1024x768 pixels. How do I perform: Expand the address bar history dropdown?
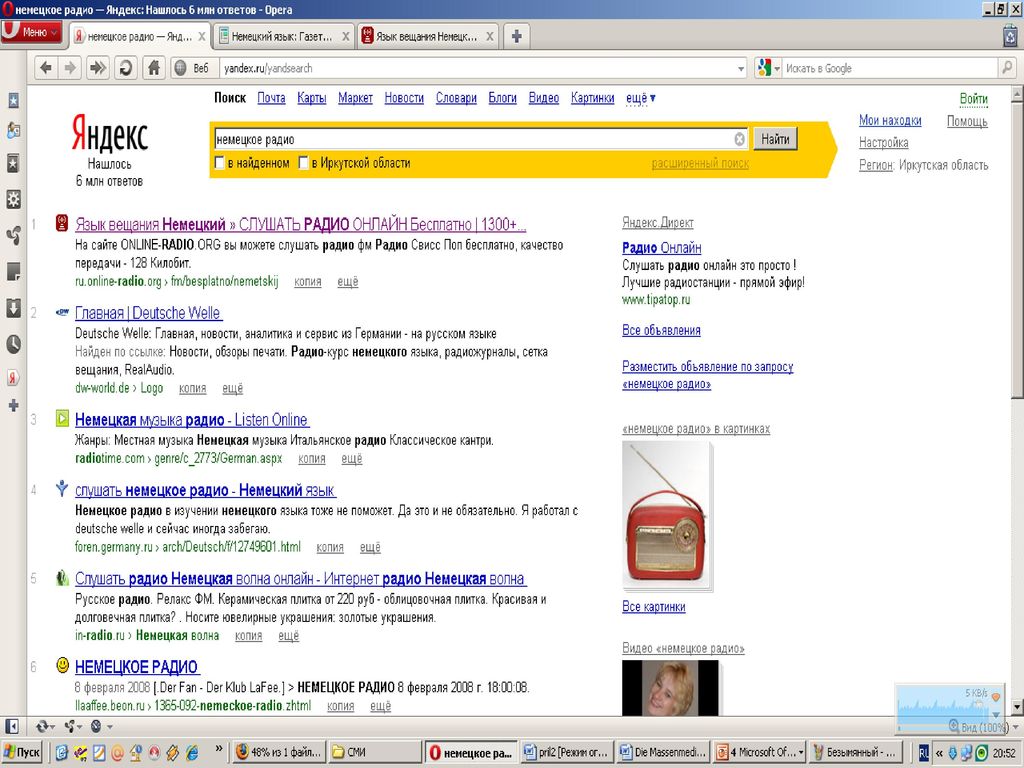pos(741,69)
